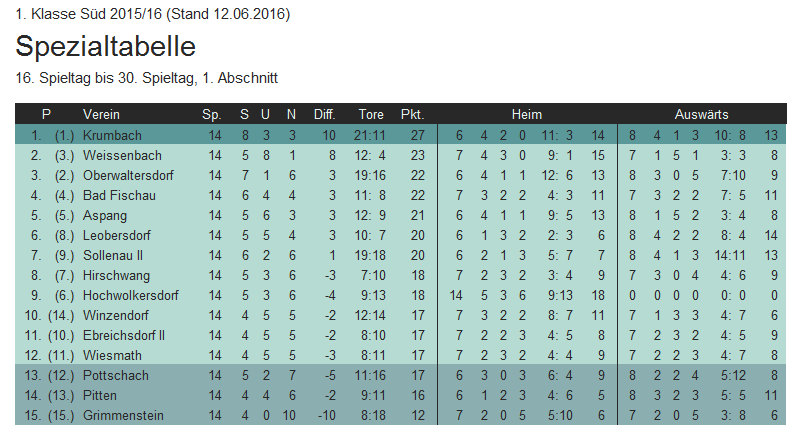Image resolution: width=801 pixels, height=432 pixels.
Task: Select Oberwaltersdorf in the table
Action: point(129,175)
